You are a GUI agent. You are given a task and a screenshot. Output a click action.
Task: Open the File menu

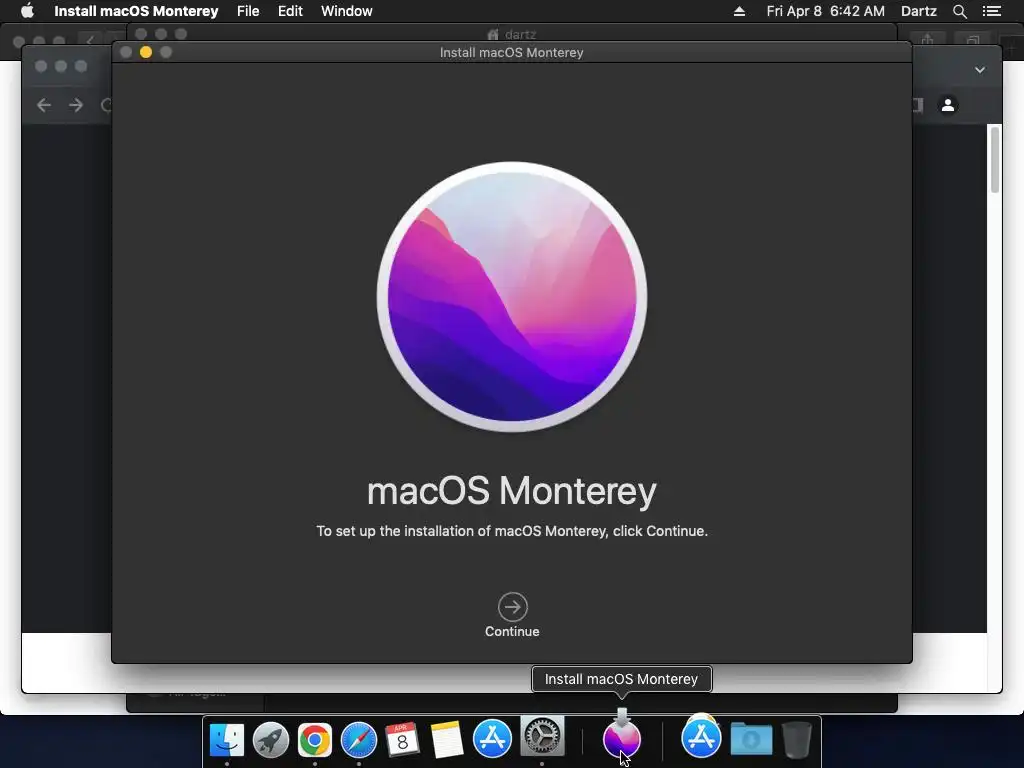click(248, 11)
